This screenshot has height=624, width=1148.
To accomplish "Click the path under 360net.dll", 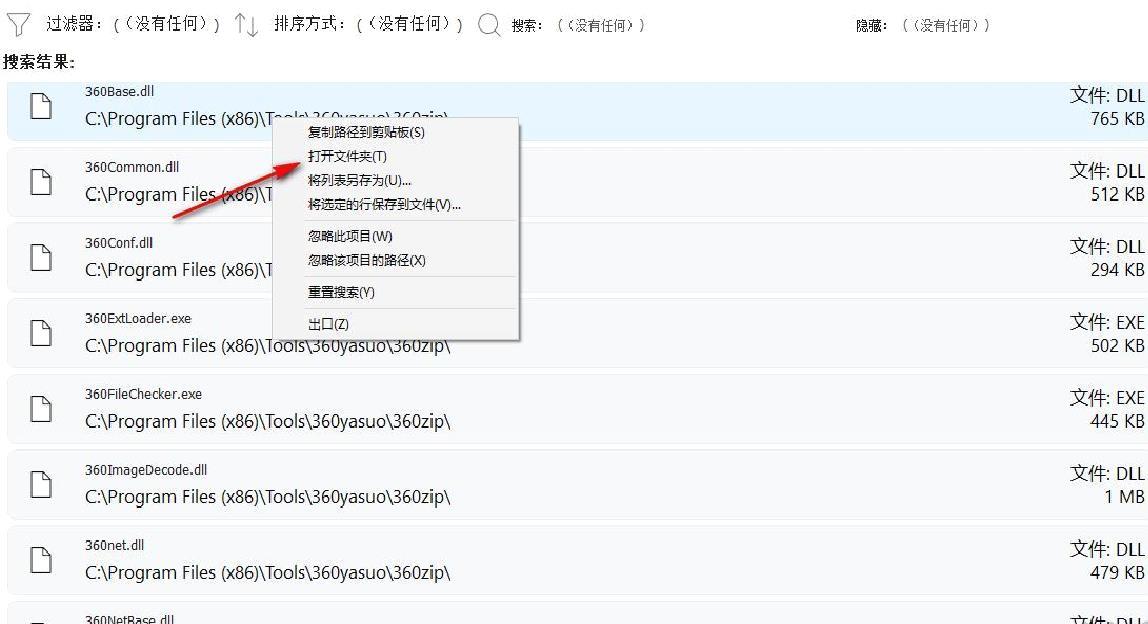I will (267, 572).
